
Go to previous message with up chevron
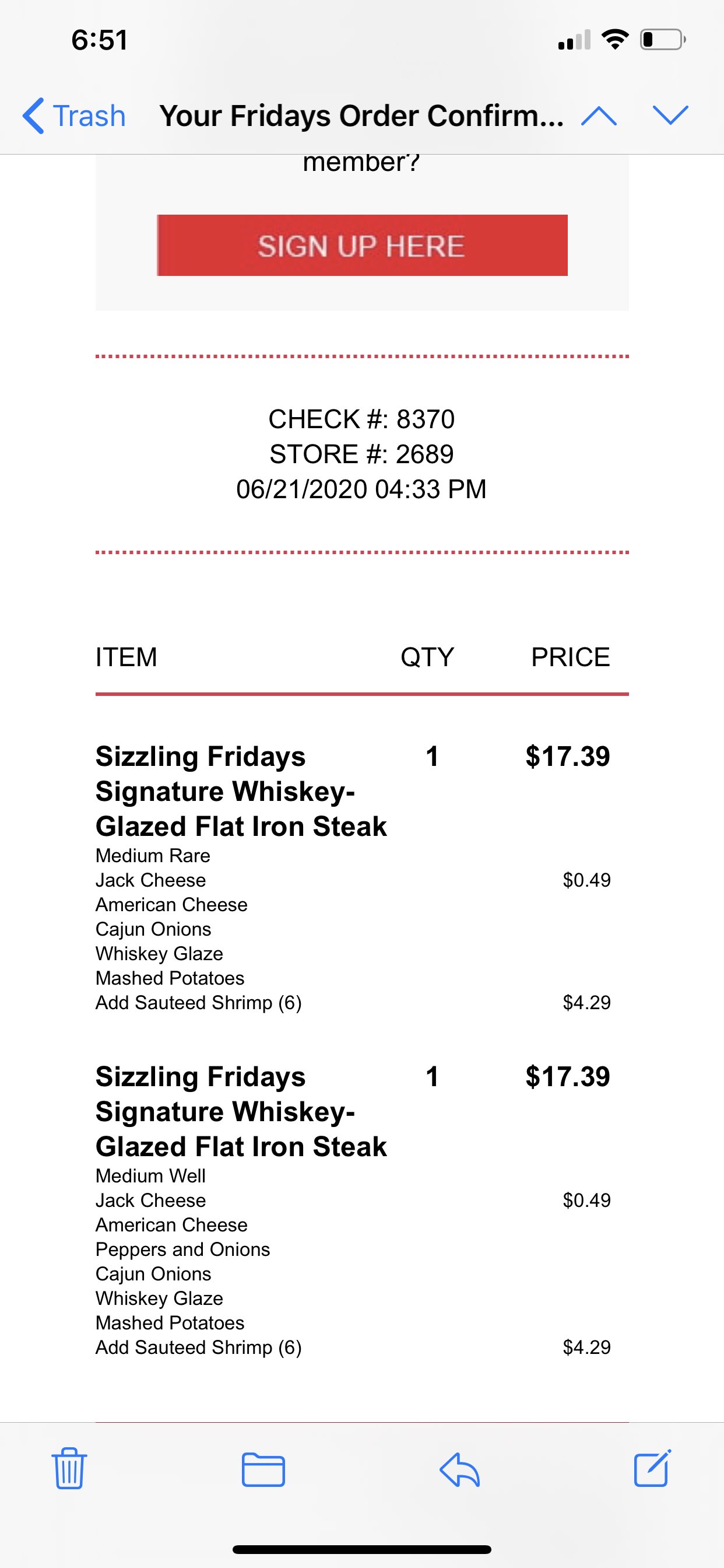click(599, 115)
